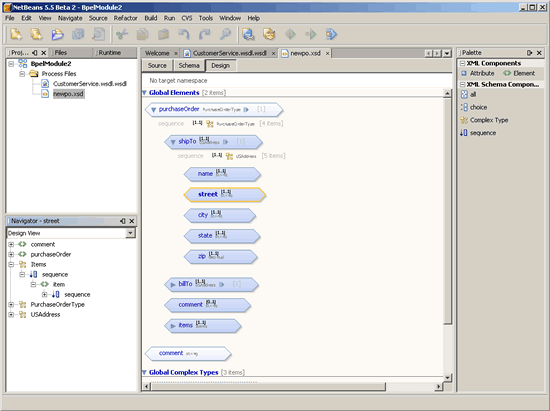Select the 'all' schema component

468,94
